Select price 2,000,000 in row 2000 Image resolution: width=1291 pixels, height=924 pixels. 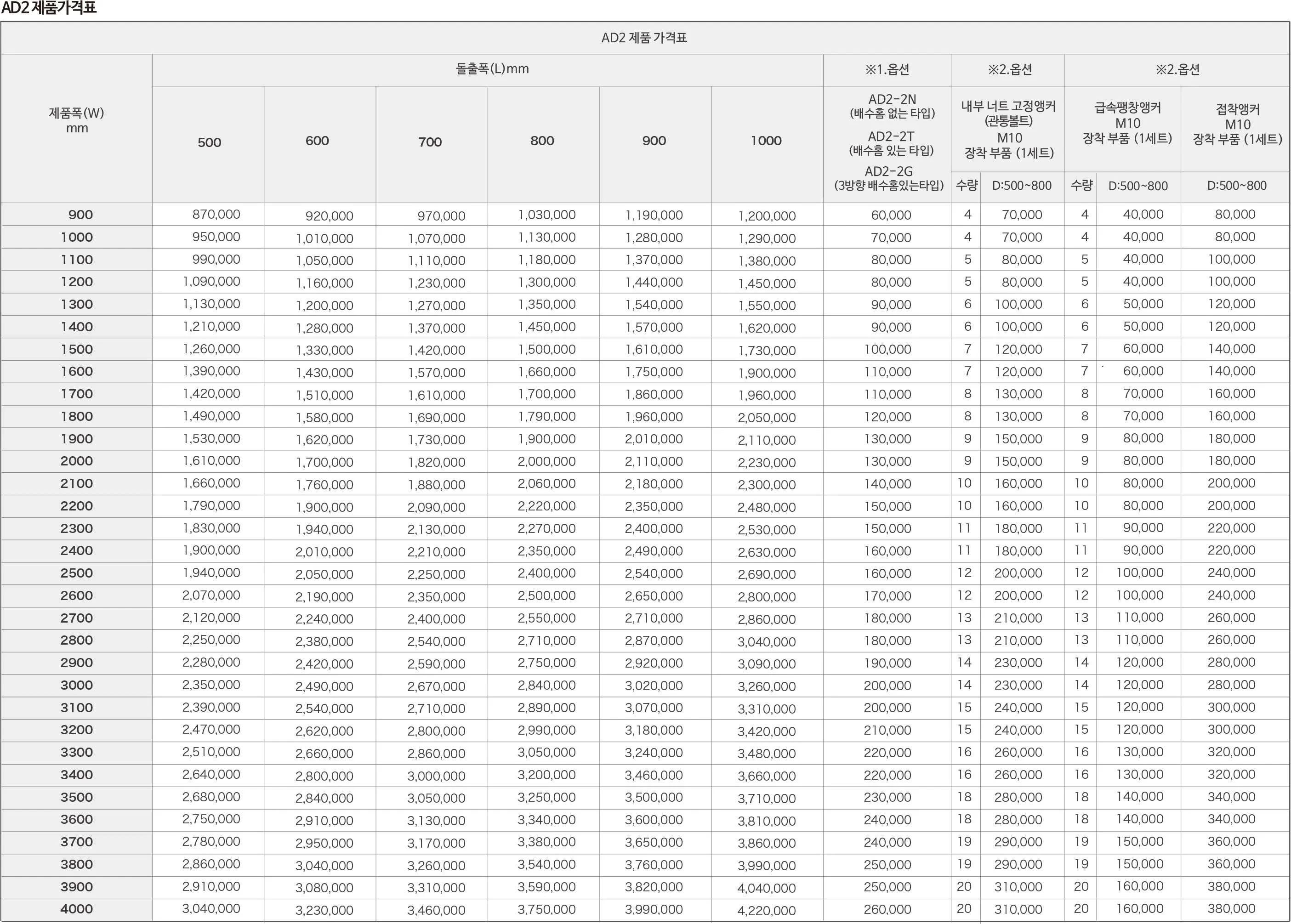pos(547,461)
